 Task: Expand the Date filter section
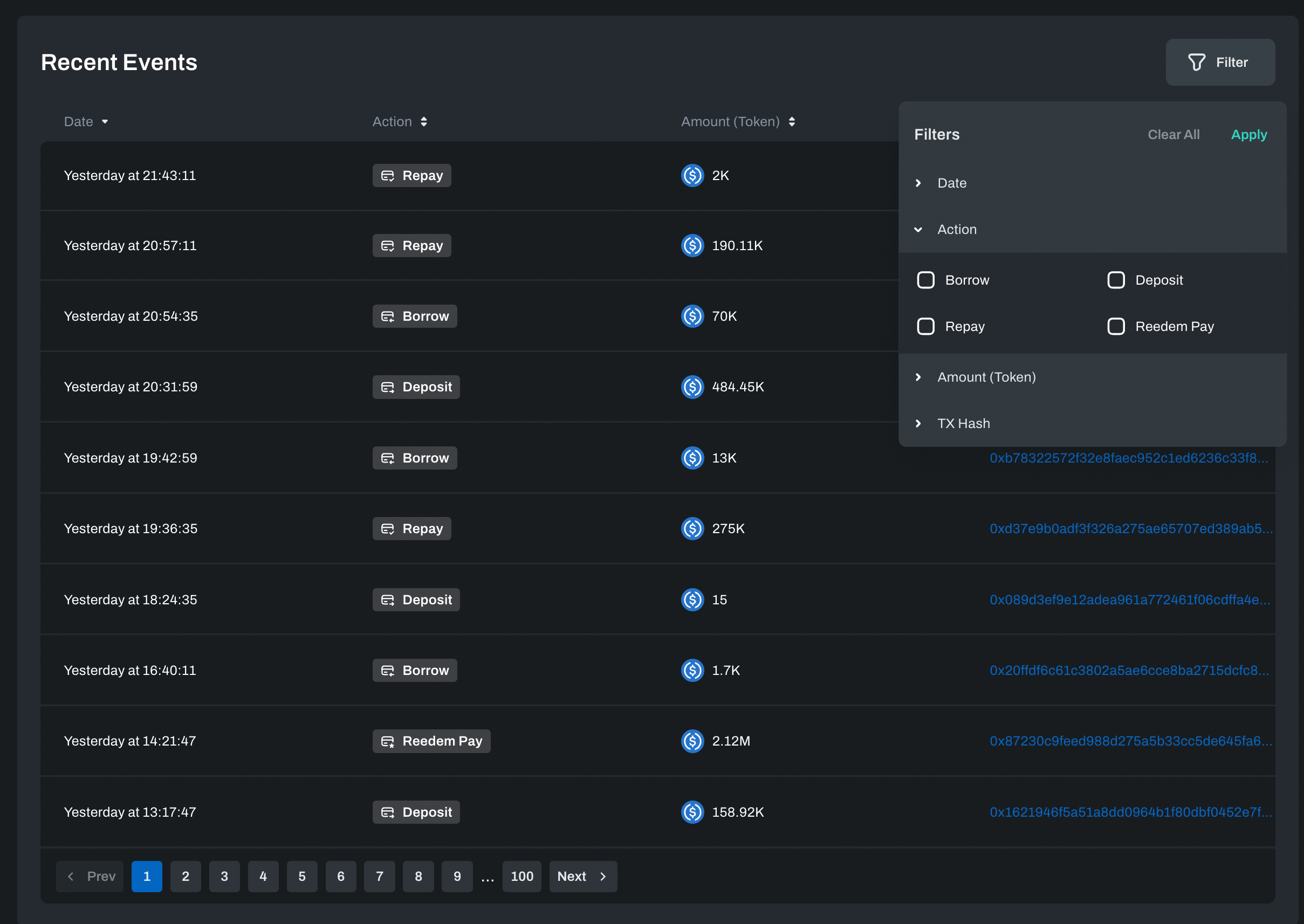(918, 183)
